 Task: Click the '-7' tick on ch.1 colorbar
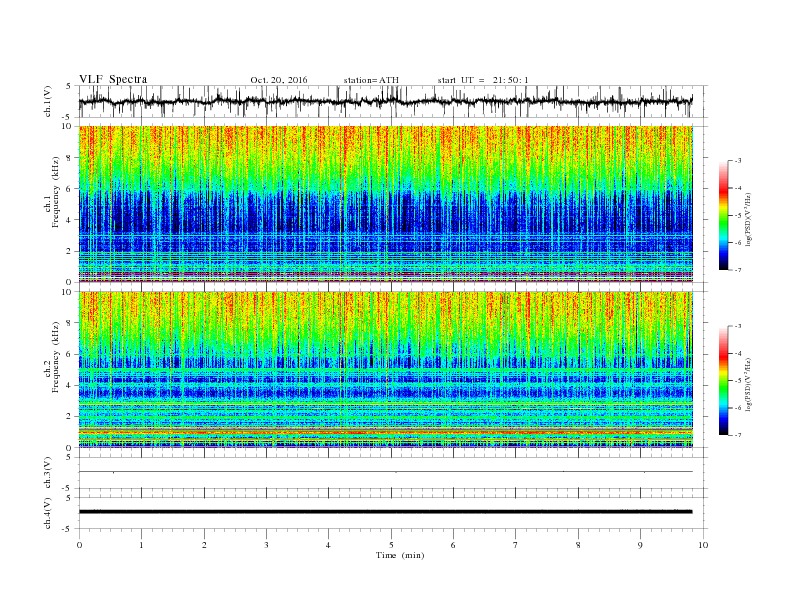(x=738, y=270)
